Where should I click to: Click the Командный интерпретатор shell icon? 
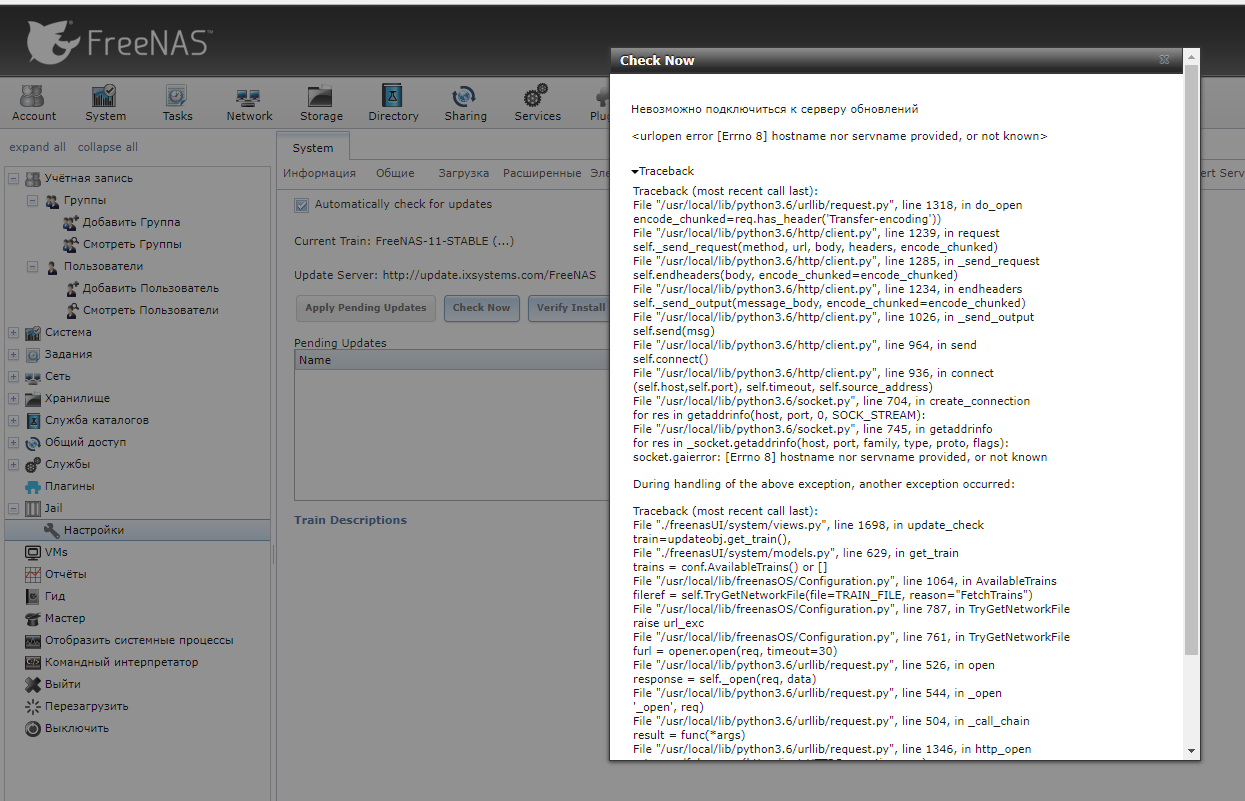click(33, 662)
